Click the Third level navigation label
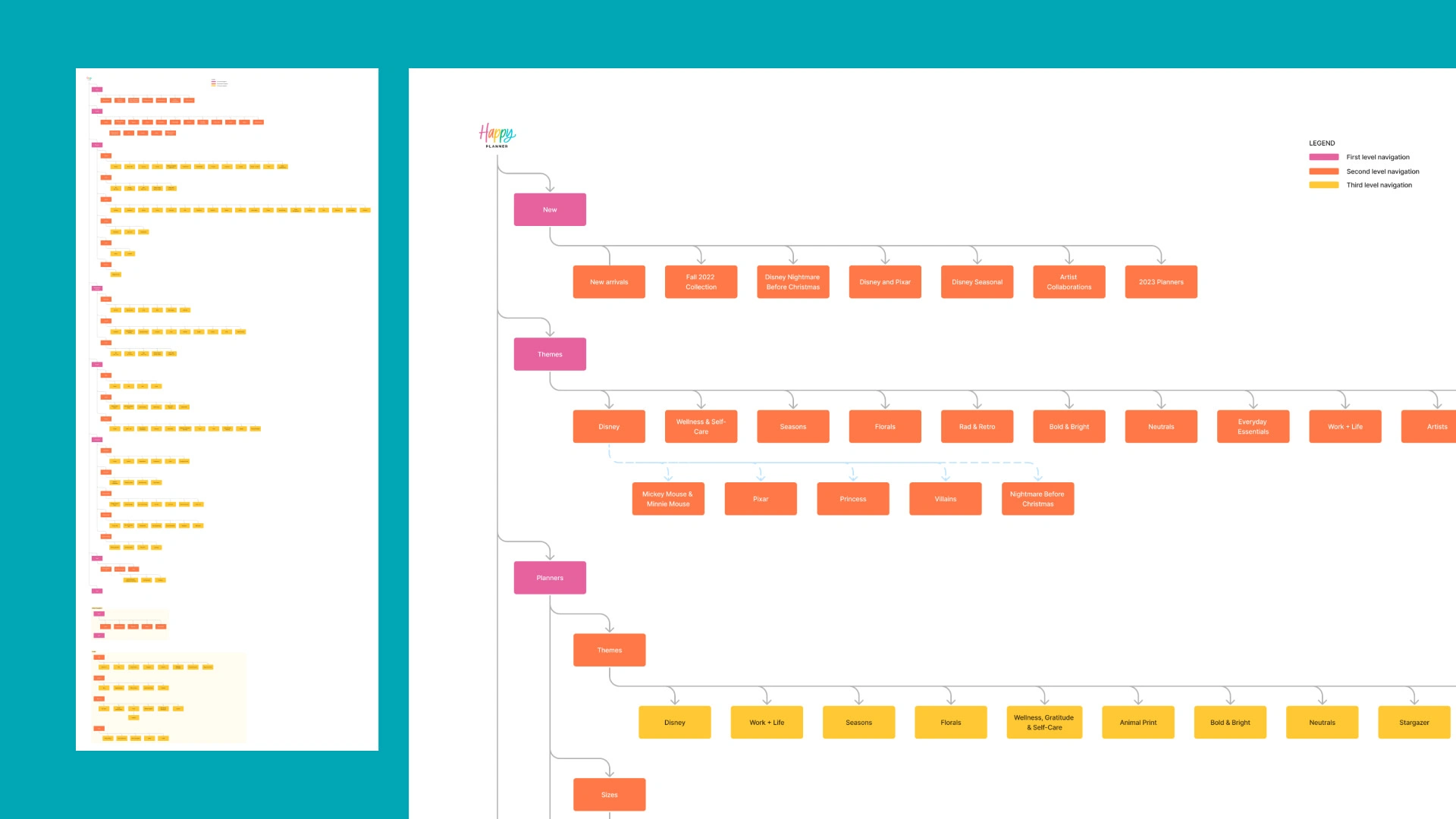Viewport: 1456px width, 819px height. pos(1379,185)
